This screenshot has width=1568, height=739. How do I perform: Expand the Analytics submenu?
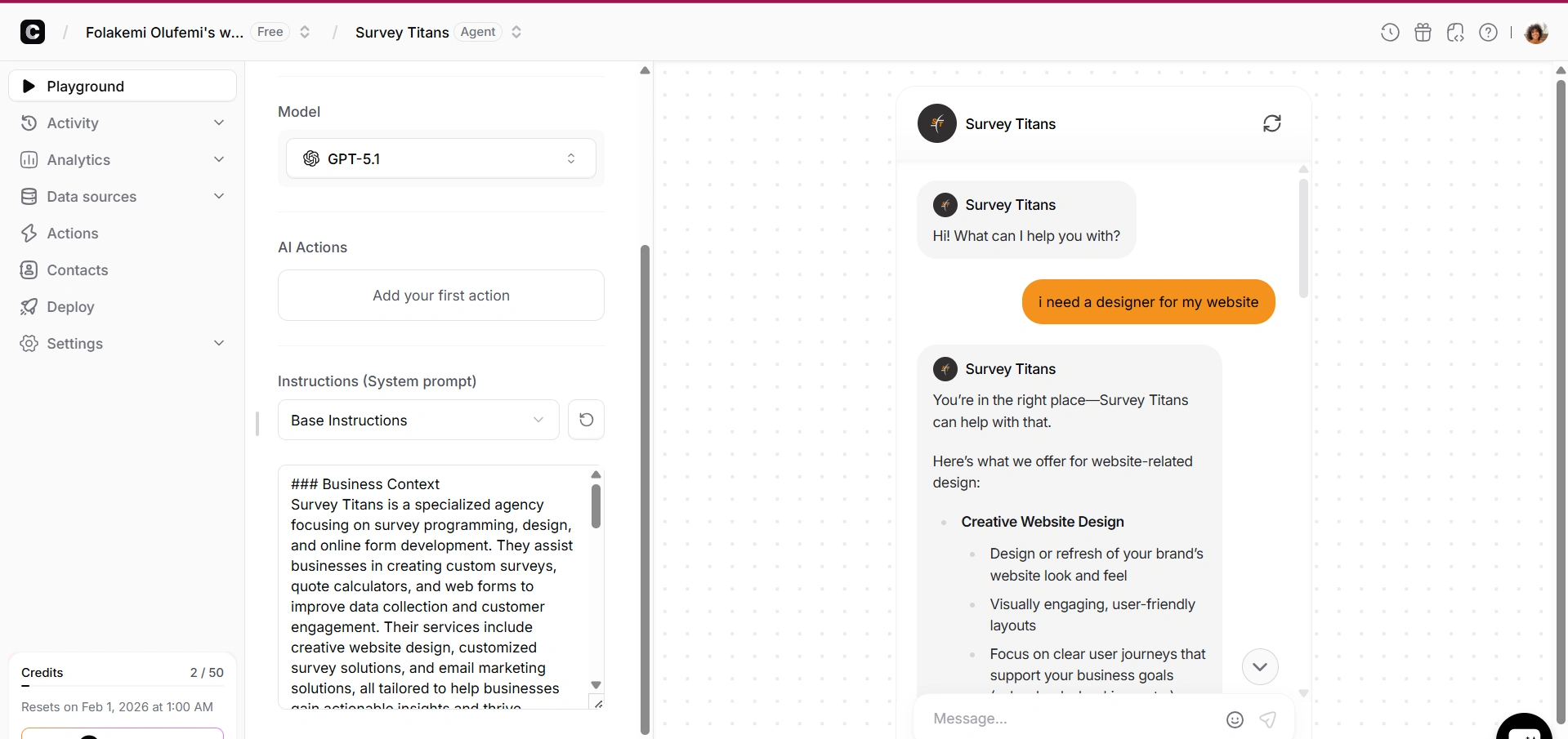[219, 159]
